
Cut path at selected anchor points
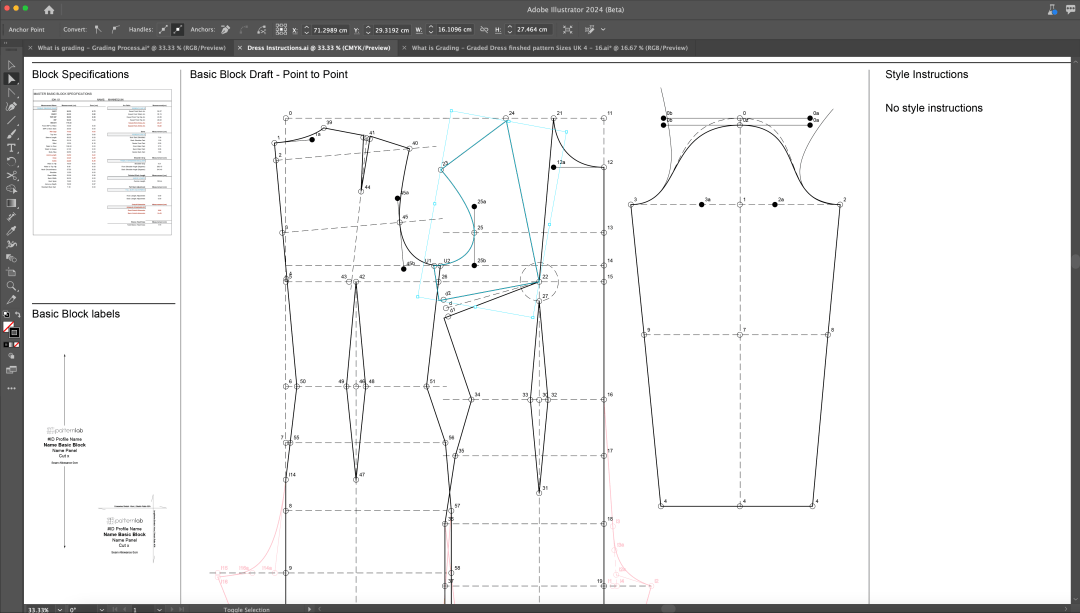click(262, 30)
